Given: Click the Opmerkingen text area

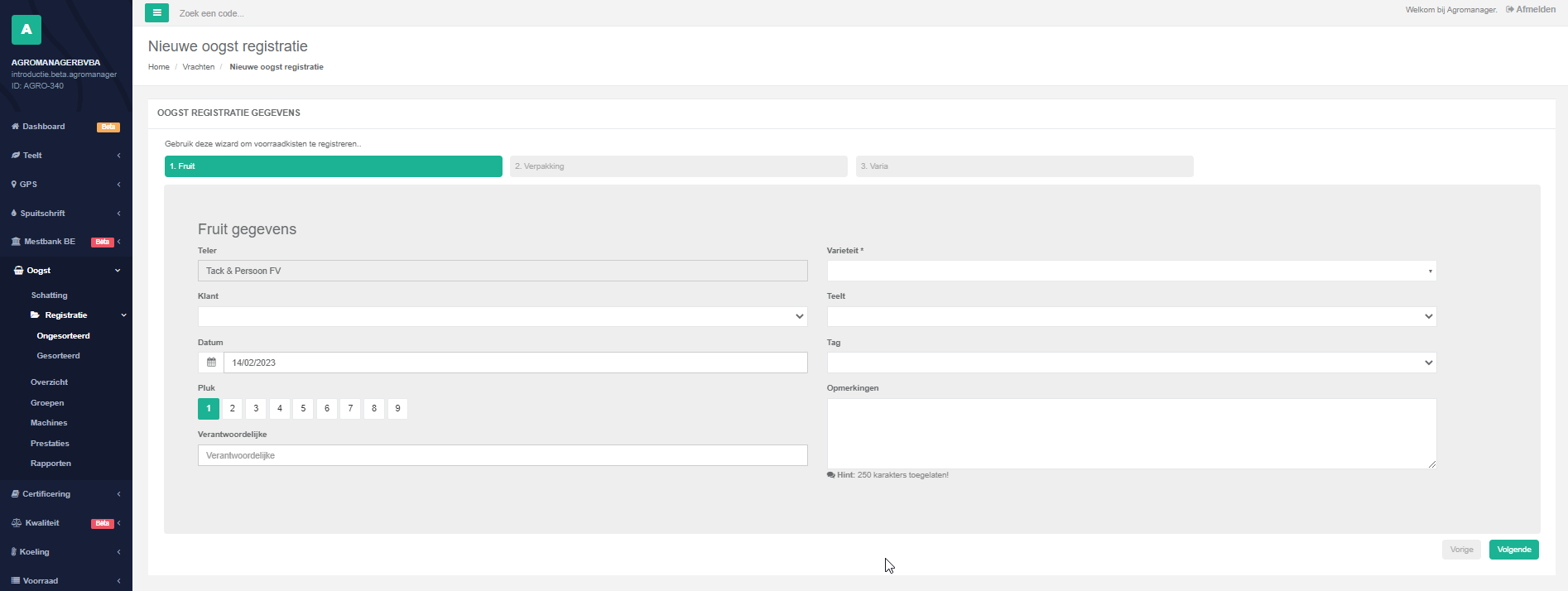Looking at the screenshot, I should (1132, 434).
